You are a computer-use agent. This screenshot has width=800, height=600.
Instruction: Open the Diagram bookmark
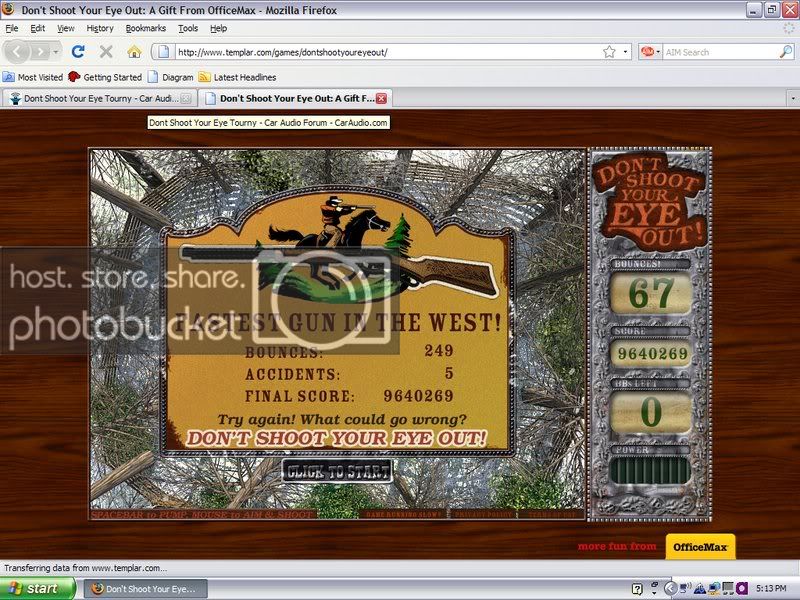[170, 77]
